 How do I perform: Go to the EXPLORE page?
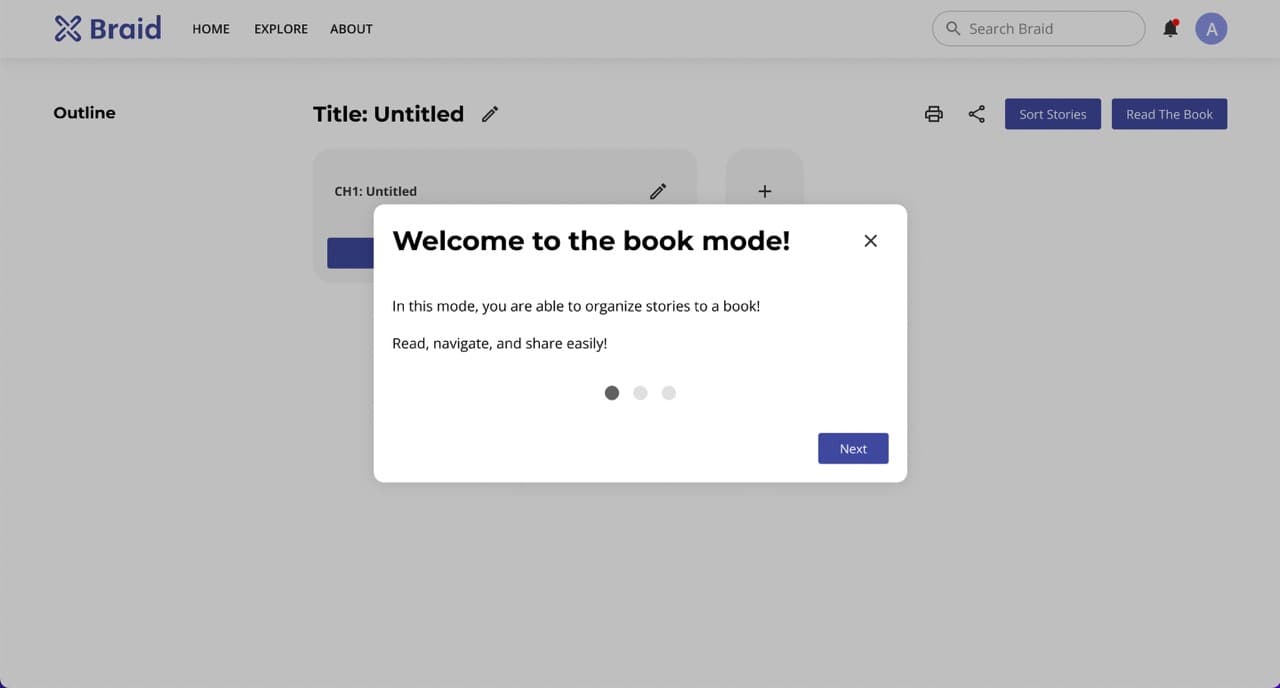pos(280,29)
